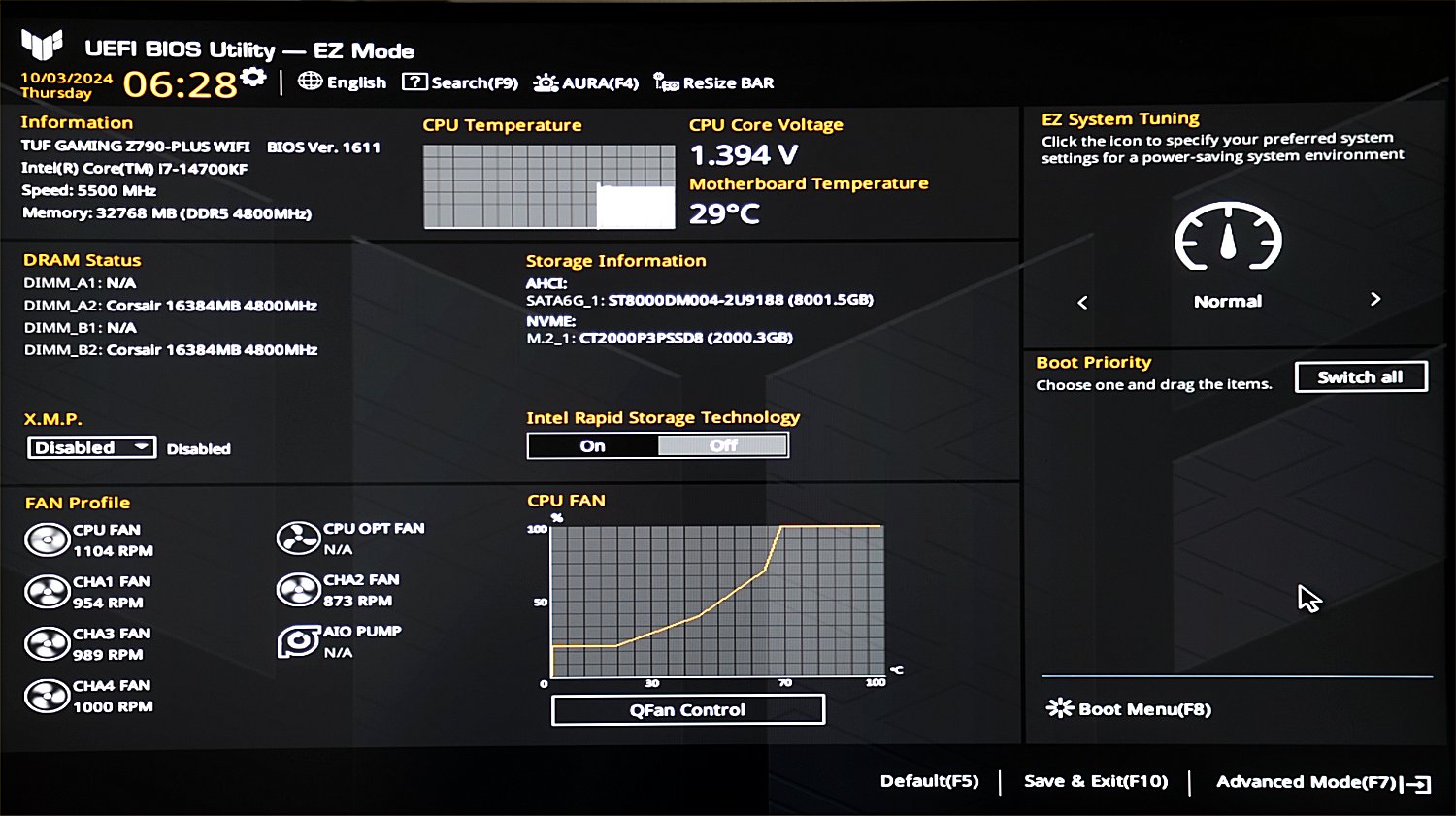1456x816 pixels.
Task: Click the 873 RPM CHA2 fan reading
Action: coord(358,601)
